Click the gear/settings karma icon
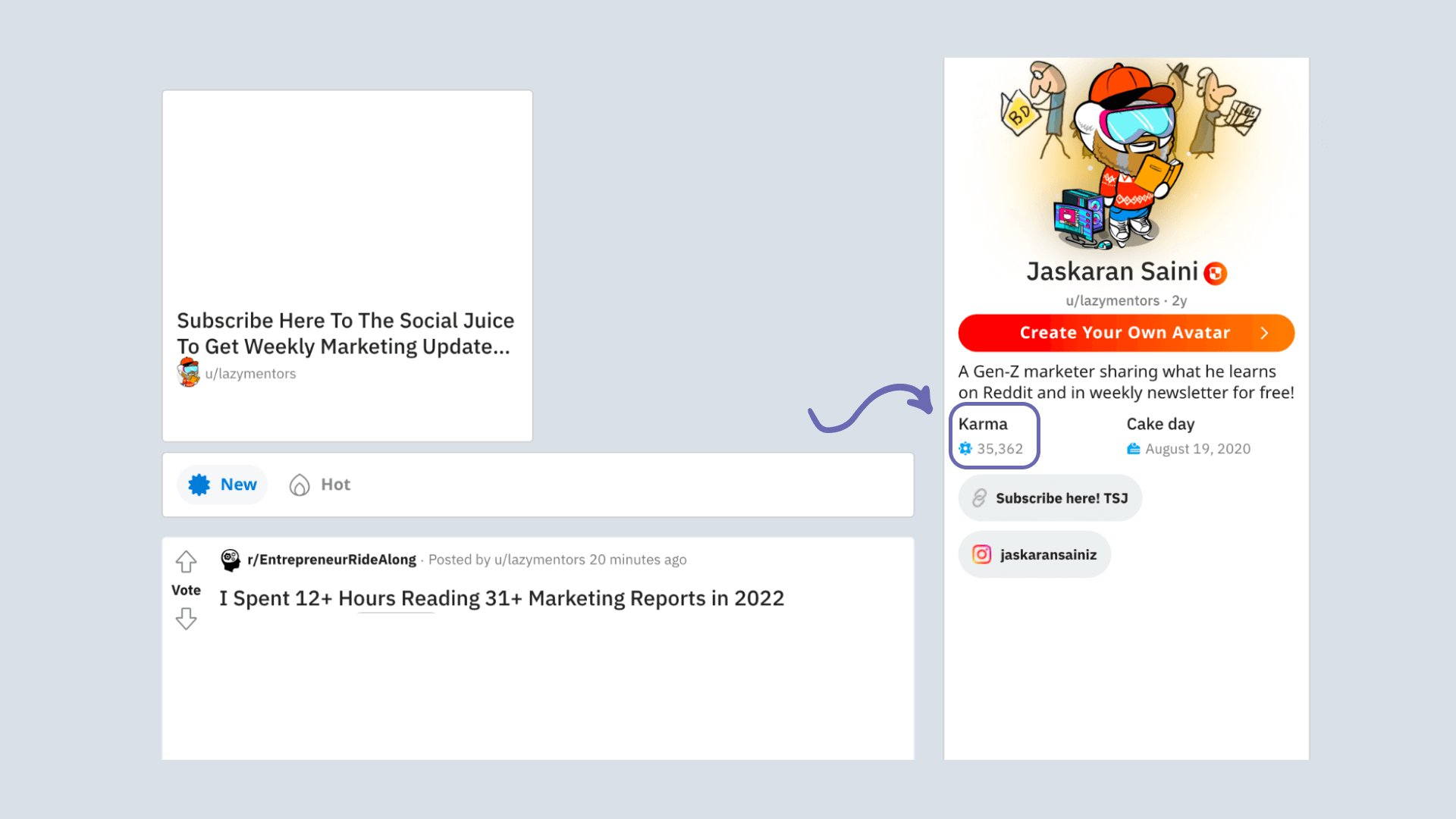Viewport: 1456px width, 819px height. pyautogui.click(x=964, y=448)
